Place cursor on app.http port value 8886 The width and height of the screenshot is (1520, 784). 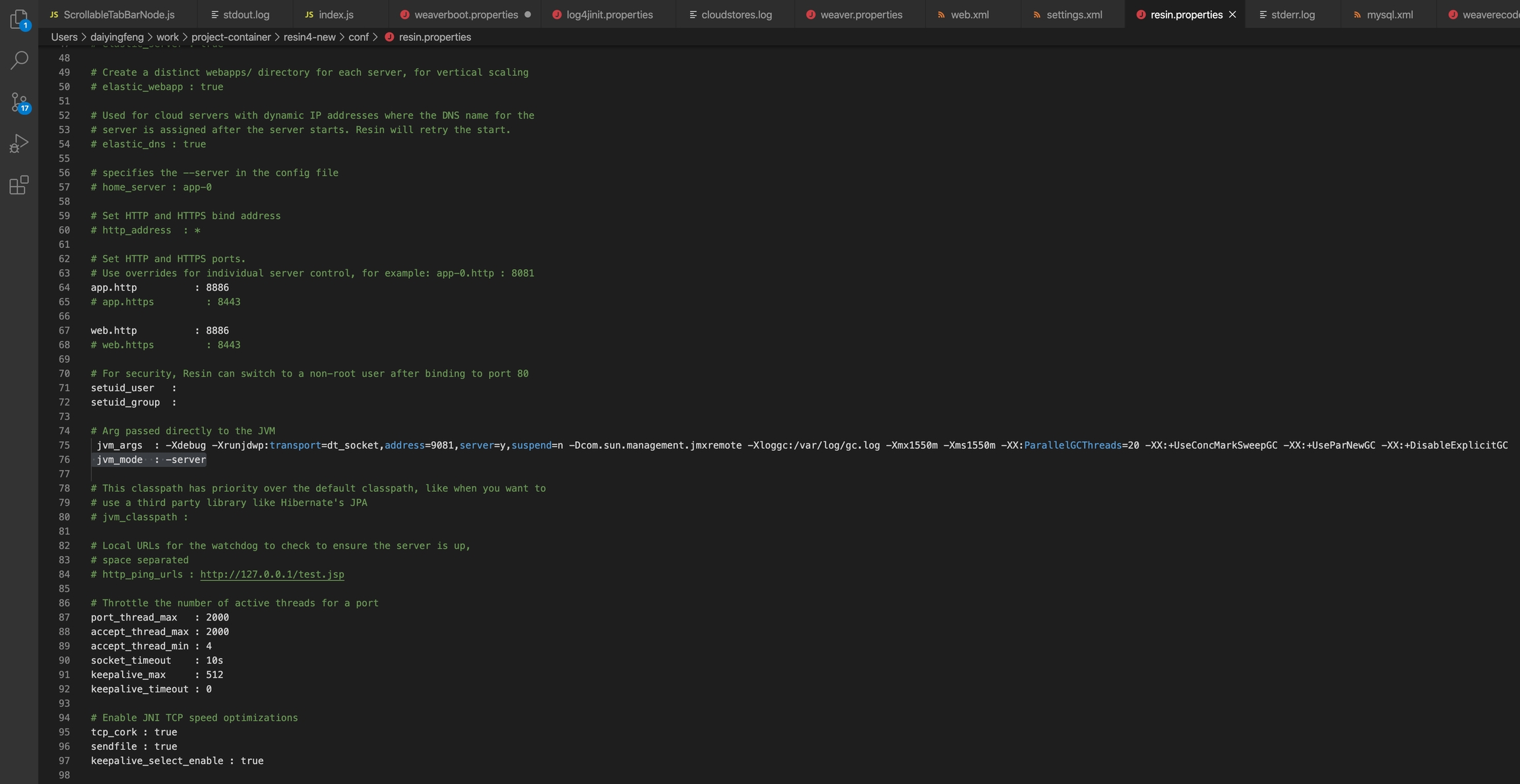click(x=217, y=287)
